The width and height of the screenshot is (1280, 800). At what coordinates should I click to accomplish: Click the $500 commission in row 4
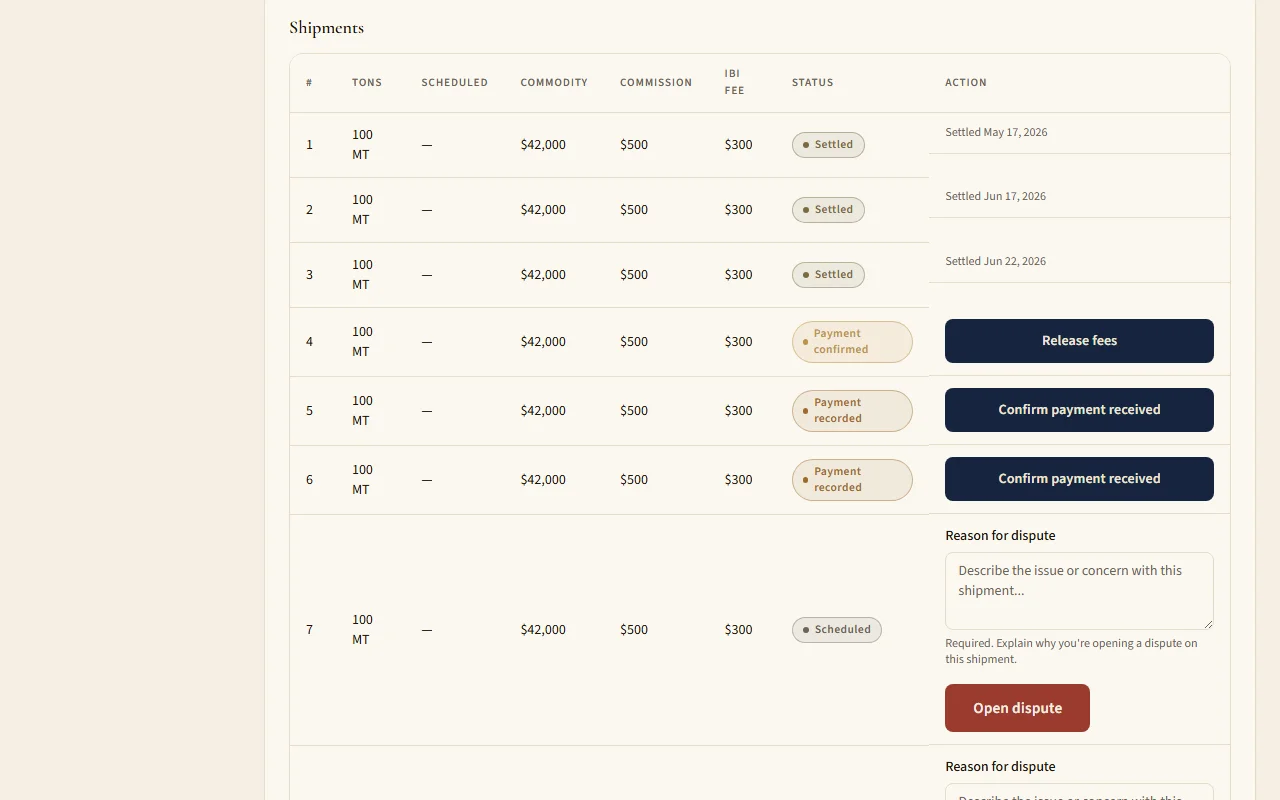pos(634,342)
